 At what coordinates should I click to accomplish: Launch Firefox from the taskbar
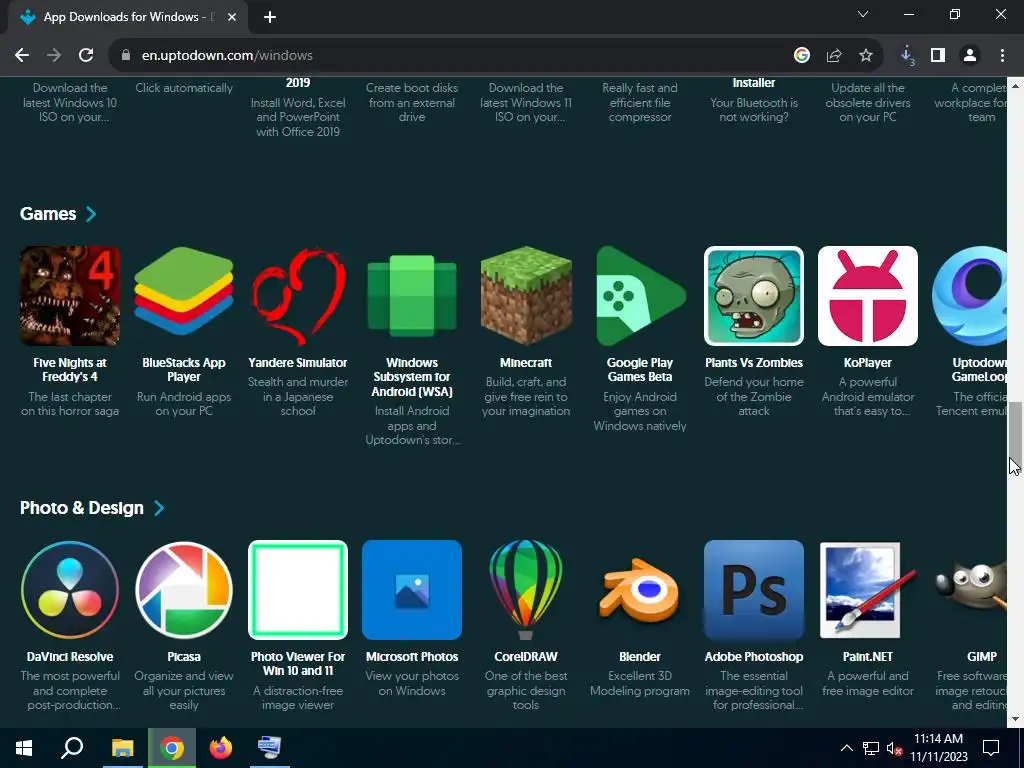click(221, 748)
